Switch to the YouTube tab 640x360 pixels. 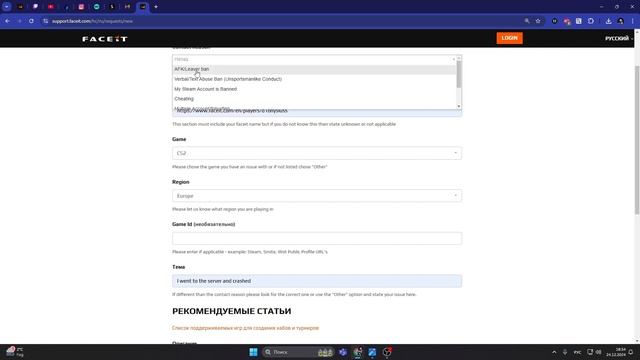coord(51,7)
